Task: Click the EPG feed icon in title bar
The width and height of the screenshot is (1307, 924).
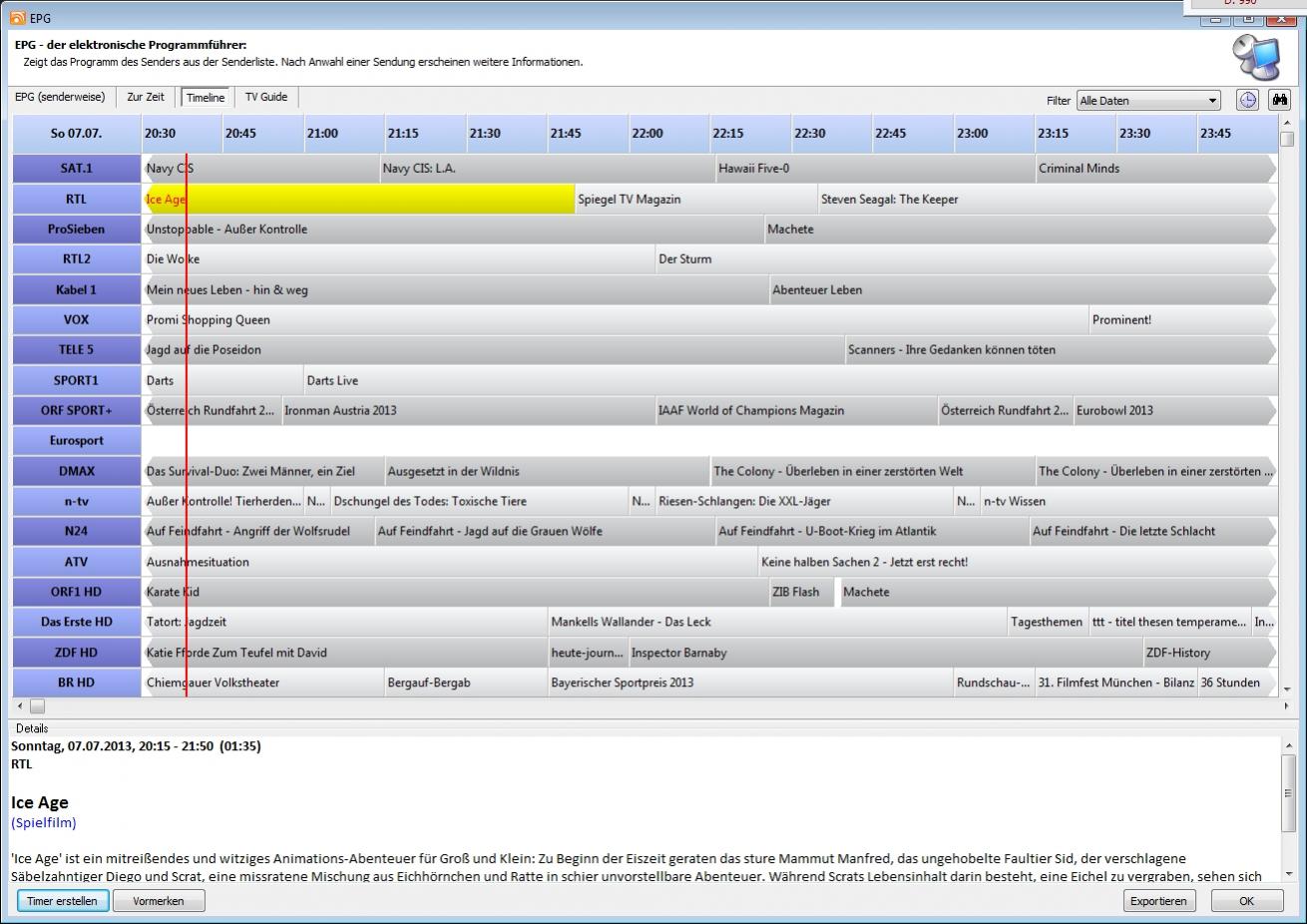Action: point(18,17)
